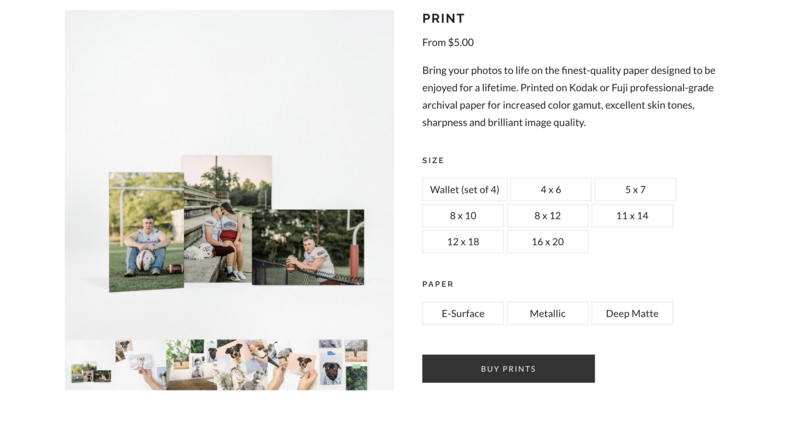Open thumbnail with framed portrait and plant
Viewport: 800px width, 421px height.
point(191,365)
